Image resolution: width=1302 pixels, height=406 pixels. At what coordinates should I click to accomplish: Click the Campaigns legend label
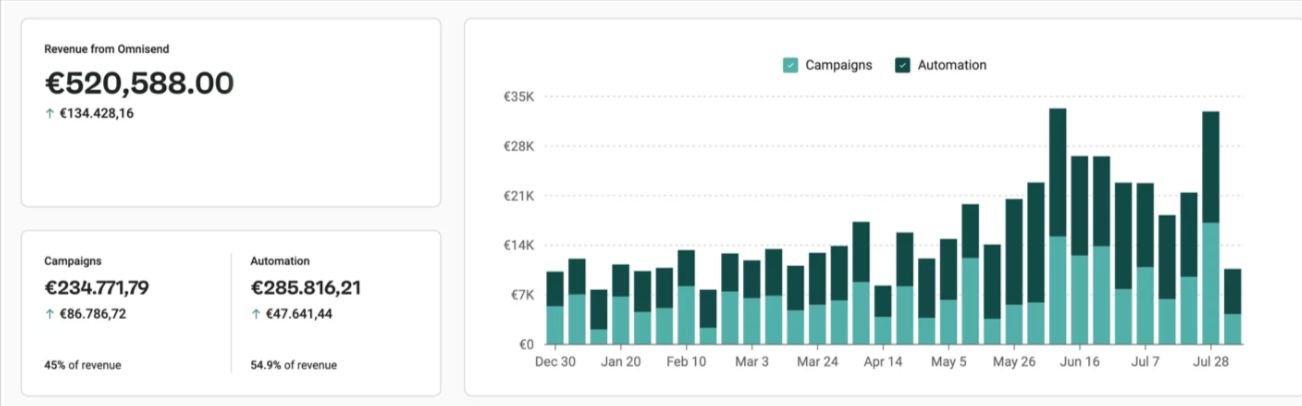coord(838,65)
